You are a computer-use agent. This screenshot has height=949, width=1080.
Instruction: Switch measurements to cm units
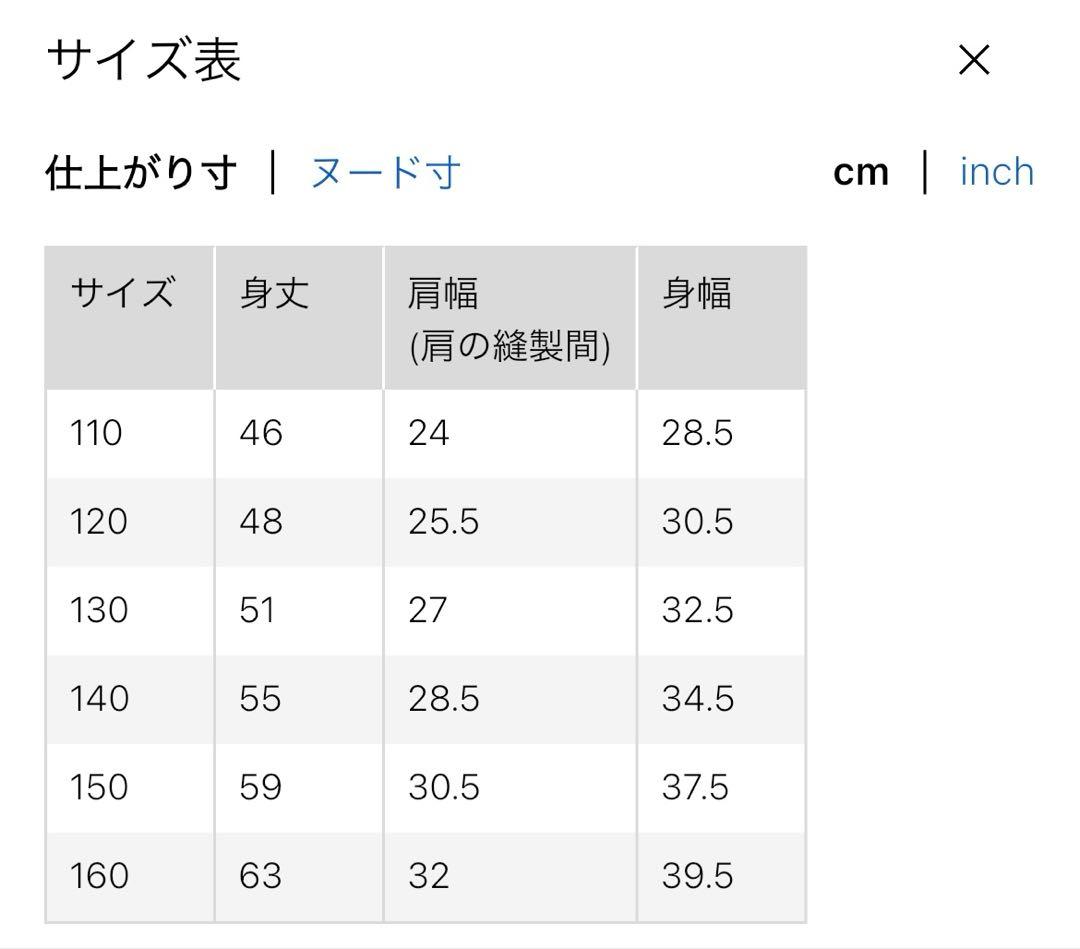click(x=862, y=172)
